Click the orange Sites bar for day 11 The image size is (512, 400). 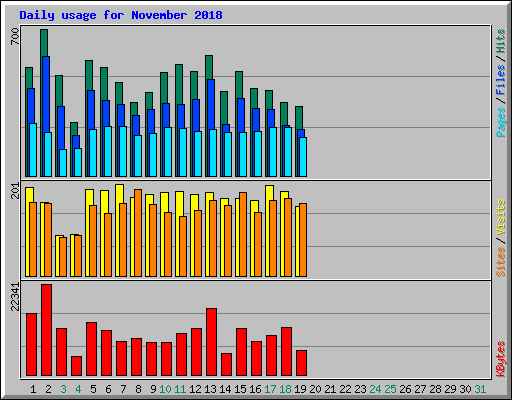(183, 246)
